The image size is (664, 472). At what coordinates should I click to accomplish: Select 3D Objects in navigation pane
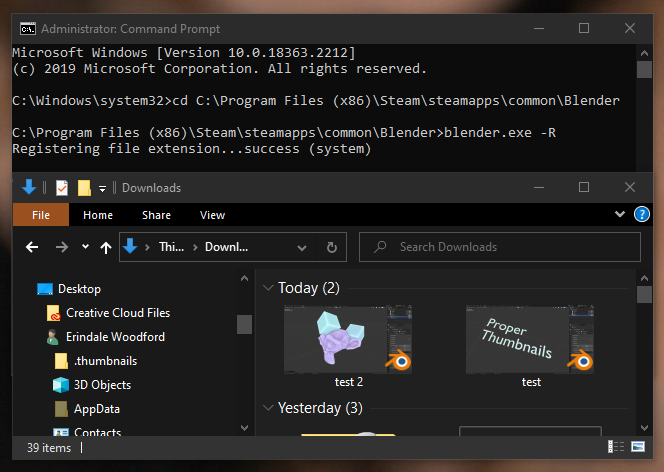point(102,385)
